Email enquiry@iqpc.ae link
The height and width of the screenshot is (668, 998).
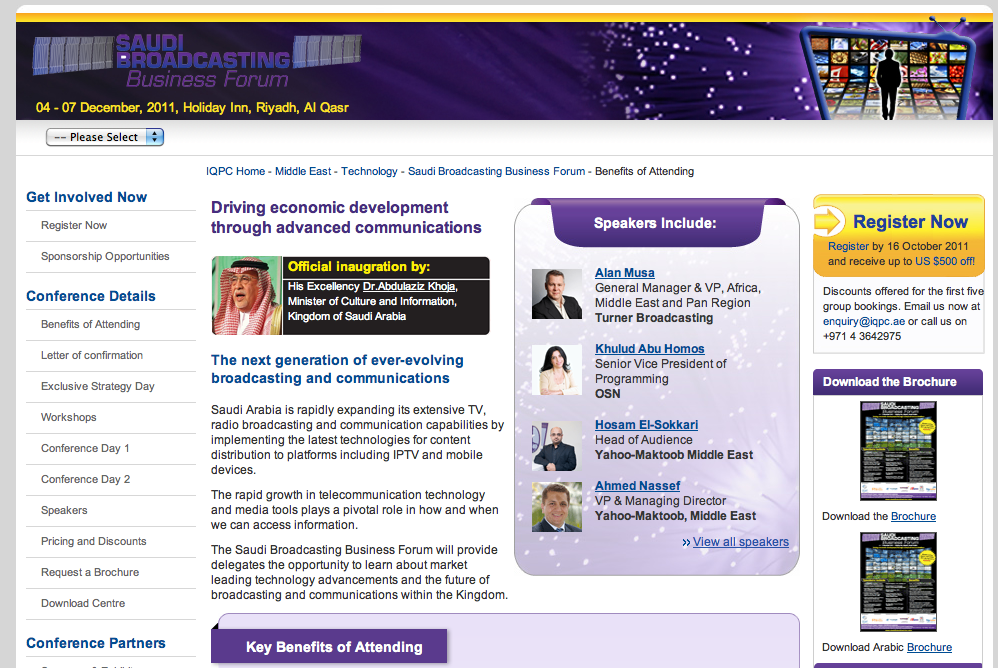pos(864,321)
